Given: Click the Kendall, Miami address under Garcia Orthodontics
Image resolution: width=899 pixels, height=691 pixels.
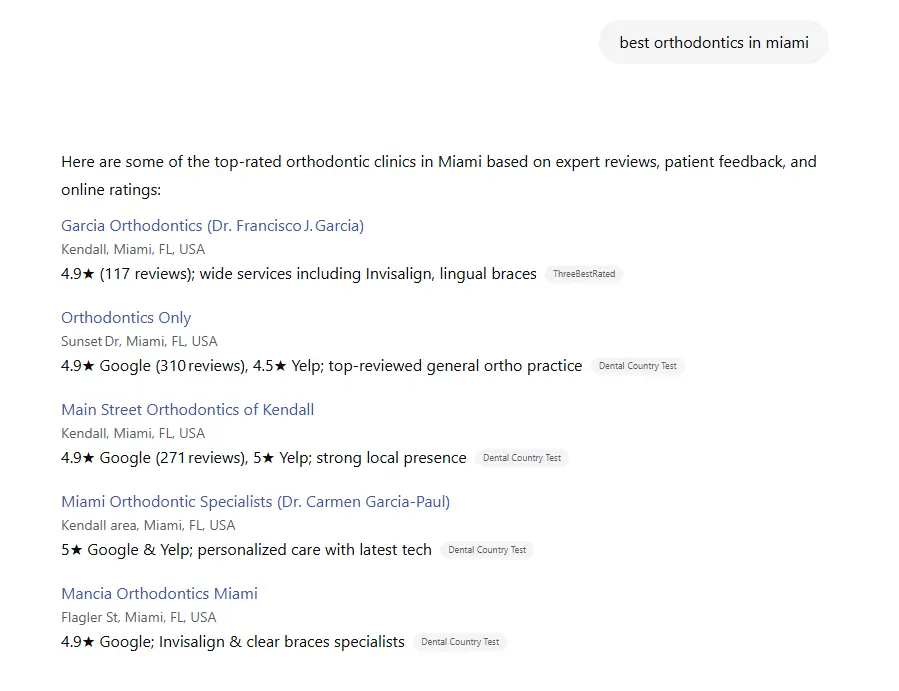Looking at the screenshot, I should point(133,249).
